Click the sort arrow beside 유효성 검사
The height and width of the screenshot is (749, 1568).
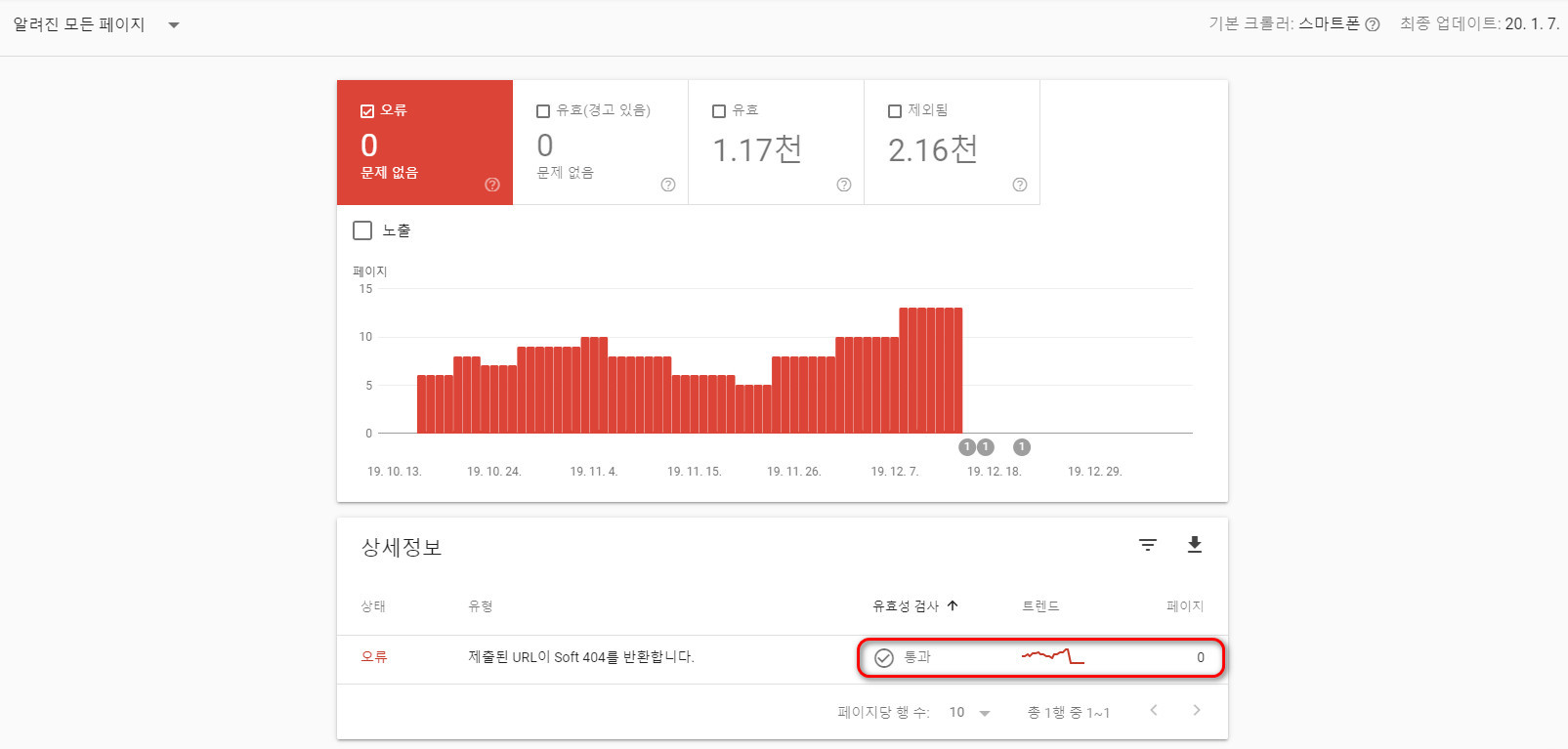(x=953, y=605)
